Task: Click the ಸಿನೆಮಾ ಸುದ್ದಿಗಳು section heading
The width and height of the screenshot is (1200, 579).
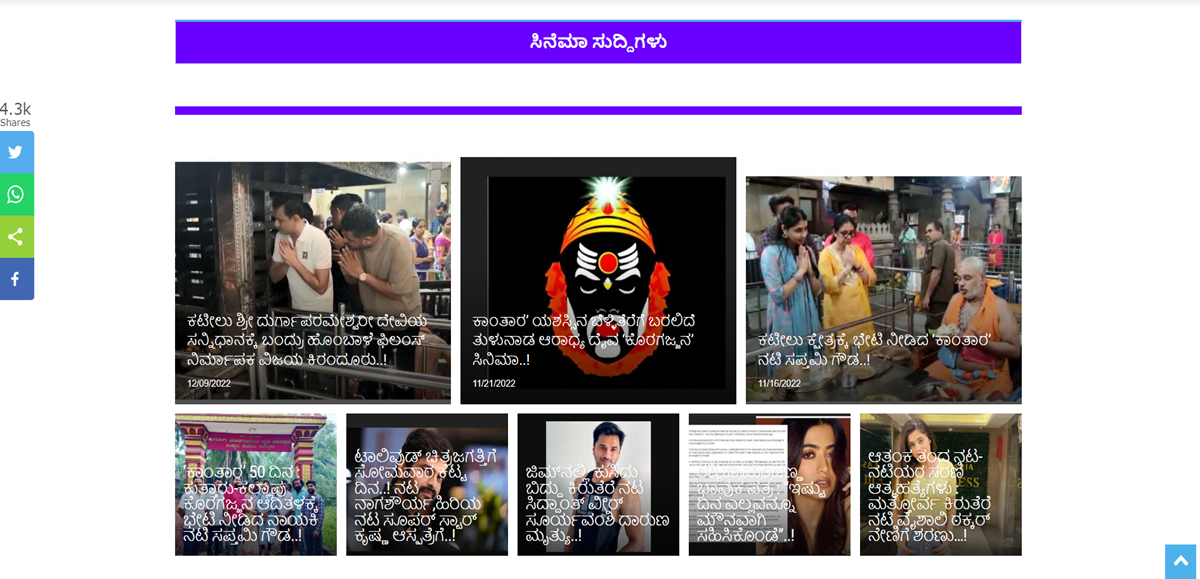Action: click(x=598, y=42)
